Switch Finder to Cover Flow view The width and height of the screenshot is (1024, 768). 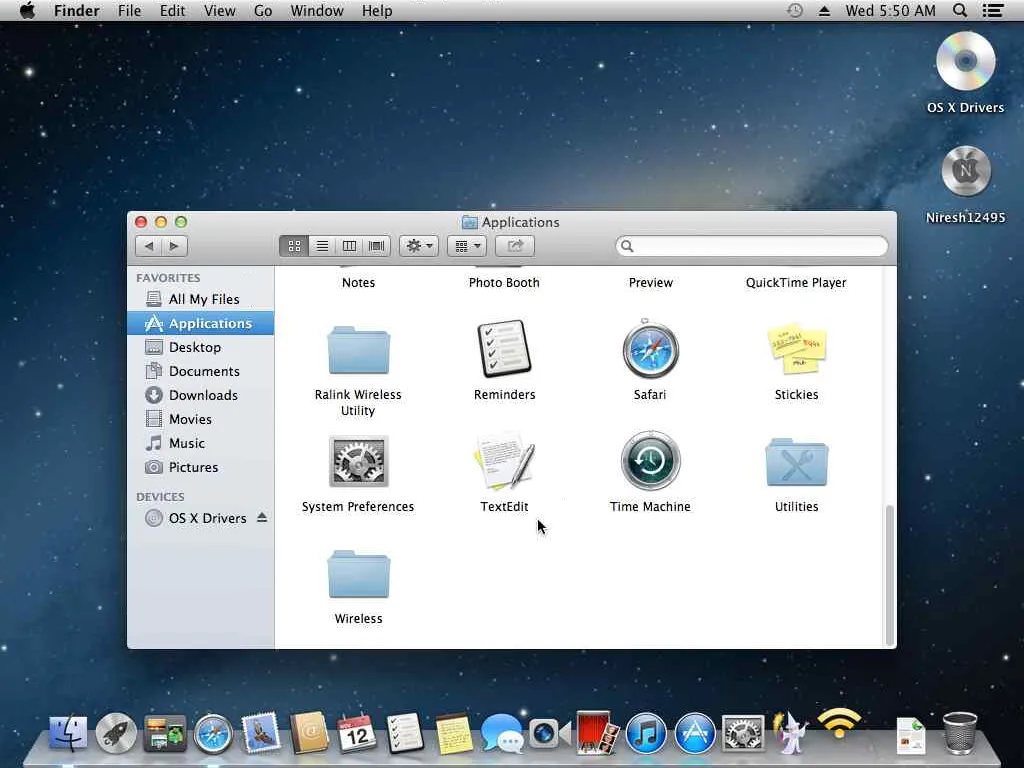pyautogui.click(x=377, y=246)
